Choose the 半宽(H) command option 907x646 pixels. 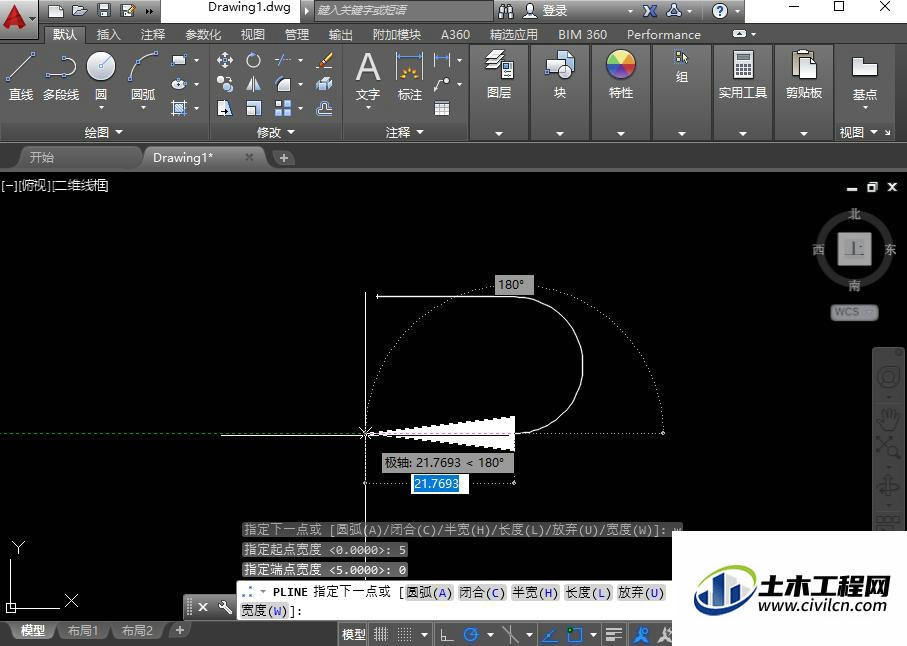pyautogui.click(x=535, y=593)
